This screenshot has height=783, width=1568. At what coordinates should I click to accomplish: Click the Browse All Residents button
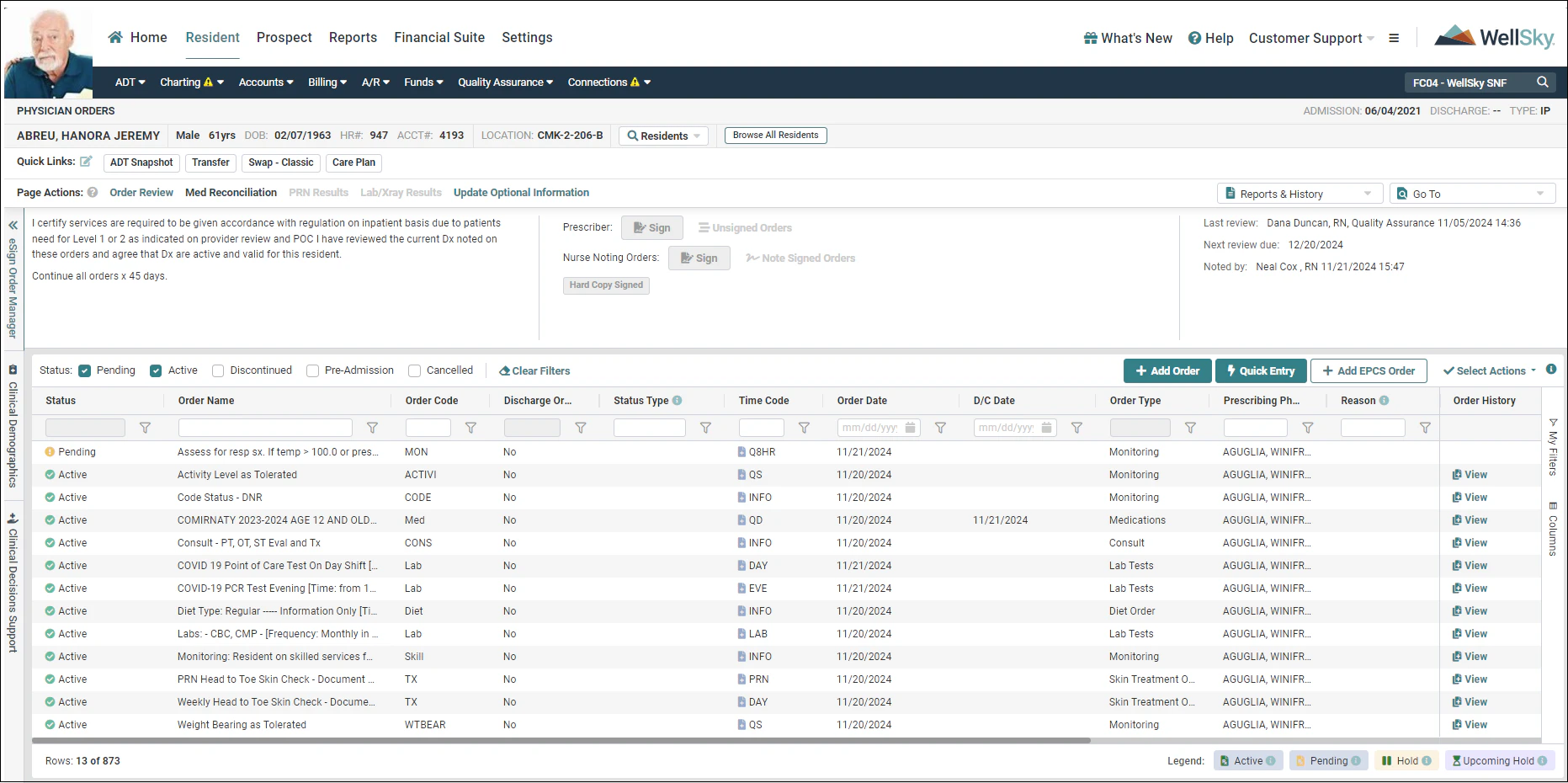tap(775, 135)
